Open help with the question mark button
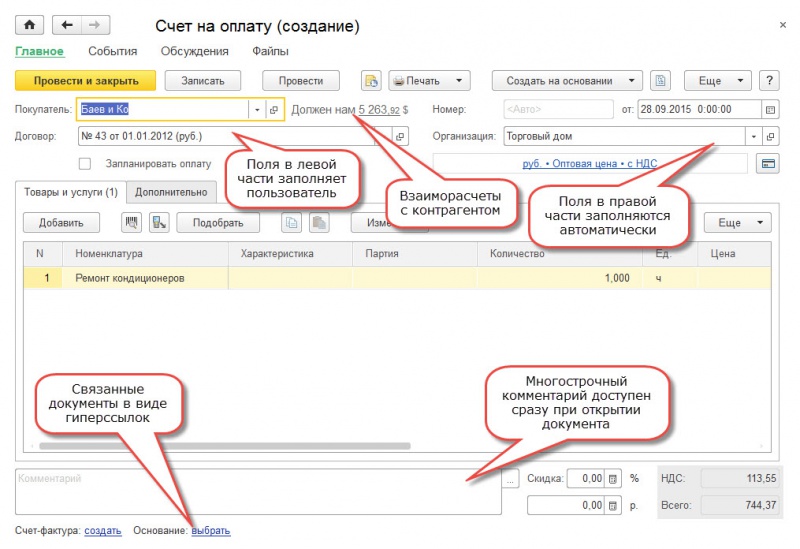The height and width of the screenshot is (549, 800). [x=769, y=81]
